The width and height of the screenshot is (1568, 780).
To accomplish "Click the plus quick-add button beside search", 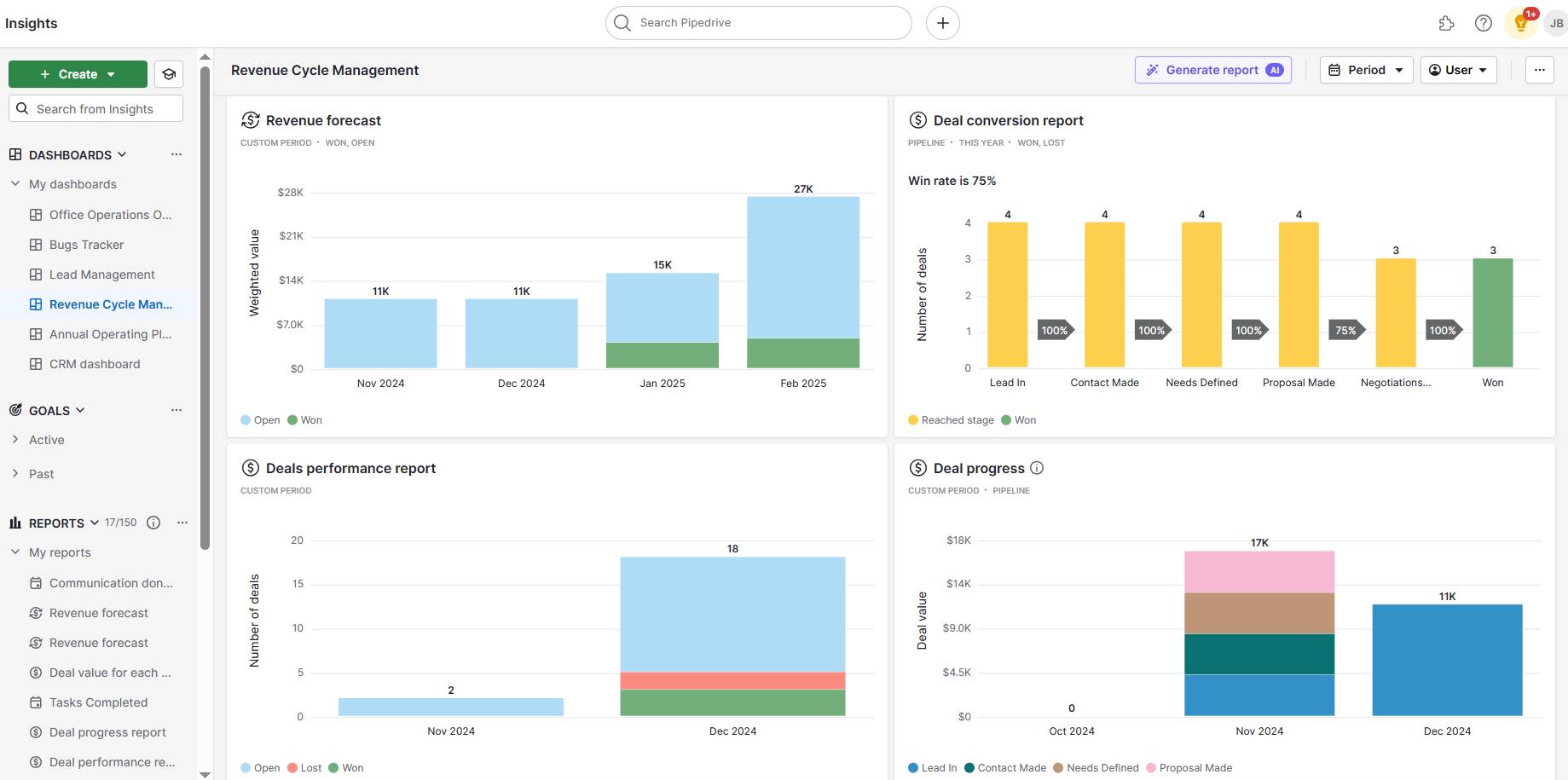I will 942,23.
